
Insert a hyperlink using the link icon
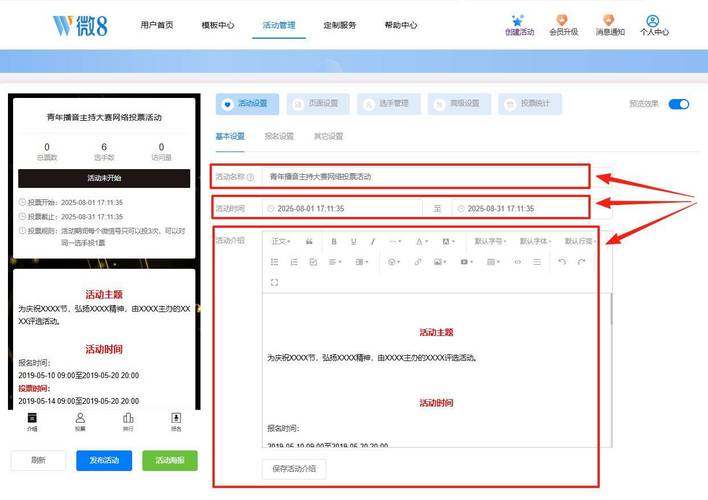pos(417,262)
